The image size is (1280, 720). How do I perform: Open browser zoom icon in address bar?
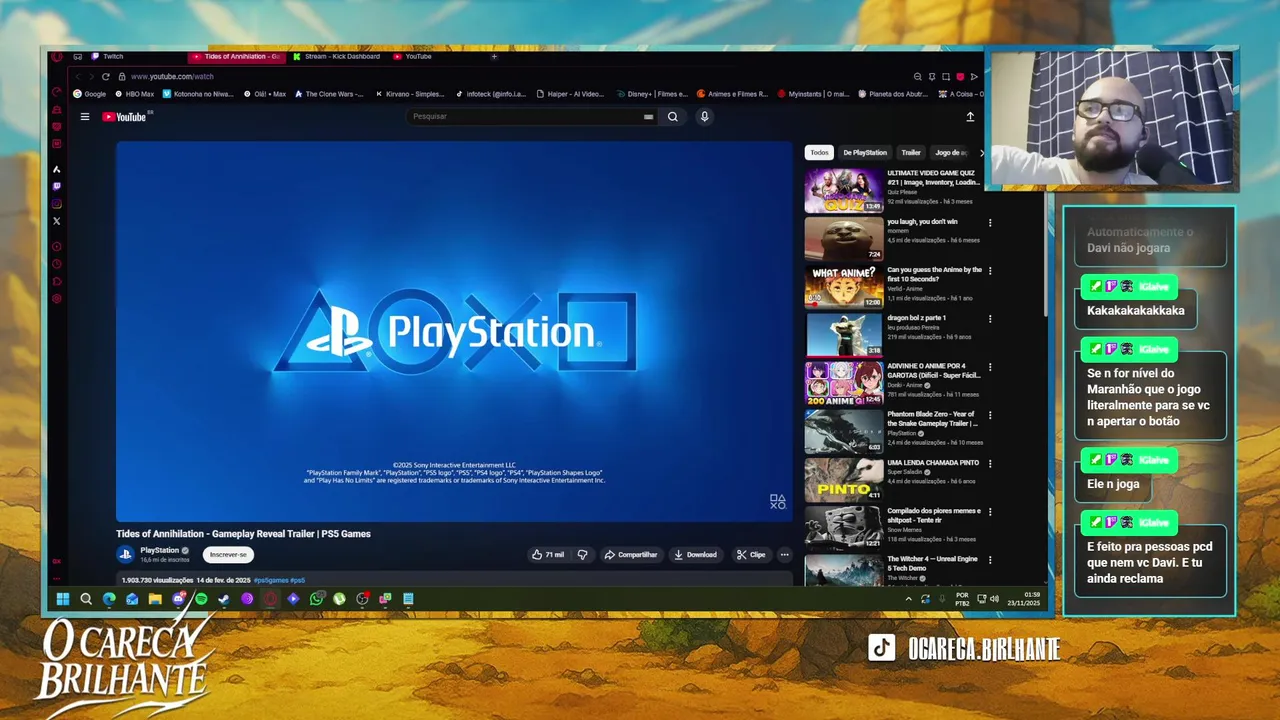click(918, 76)
